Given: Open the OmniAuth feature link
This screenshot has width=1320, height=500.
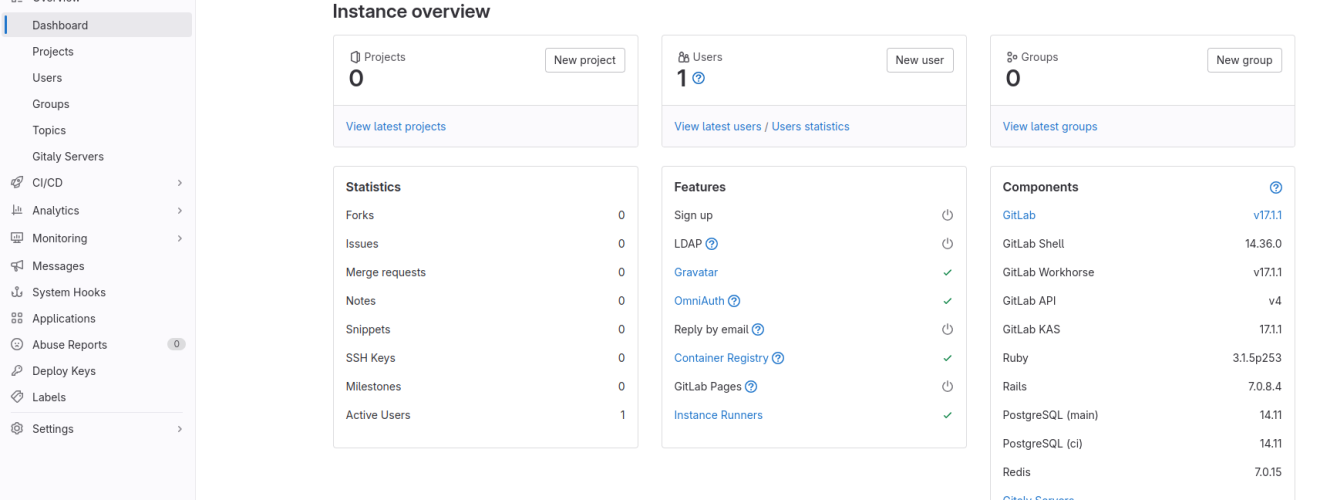Looking at the screenshot, I should point(699,301).
